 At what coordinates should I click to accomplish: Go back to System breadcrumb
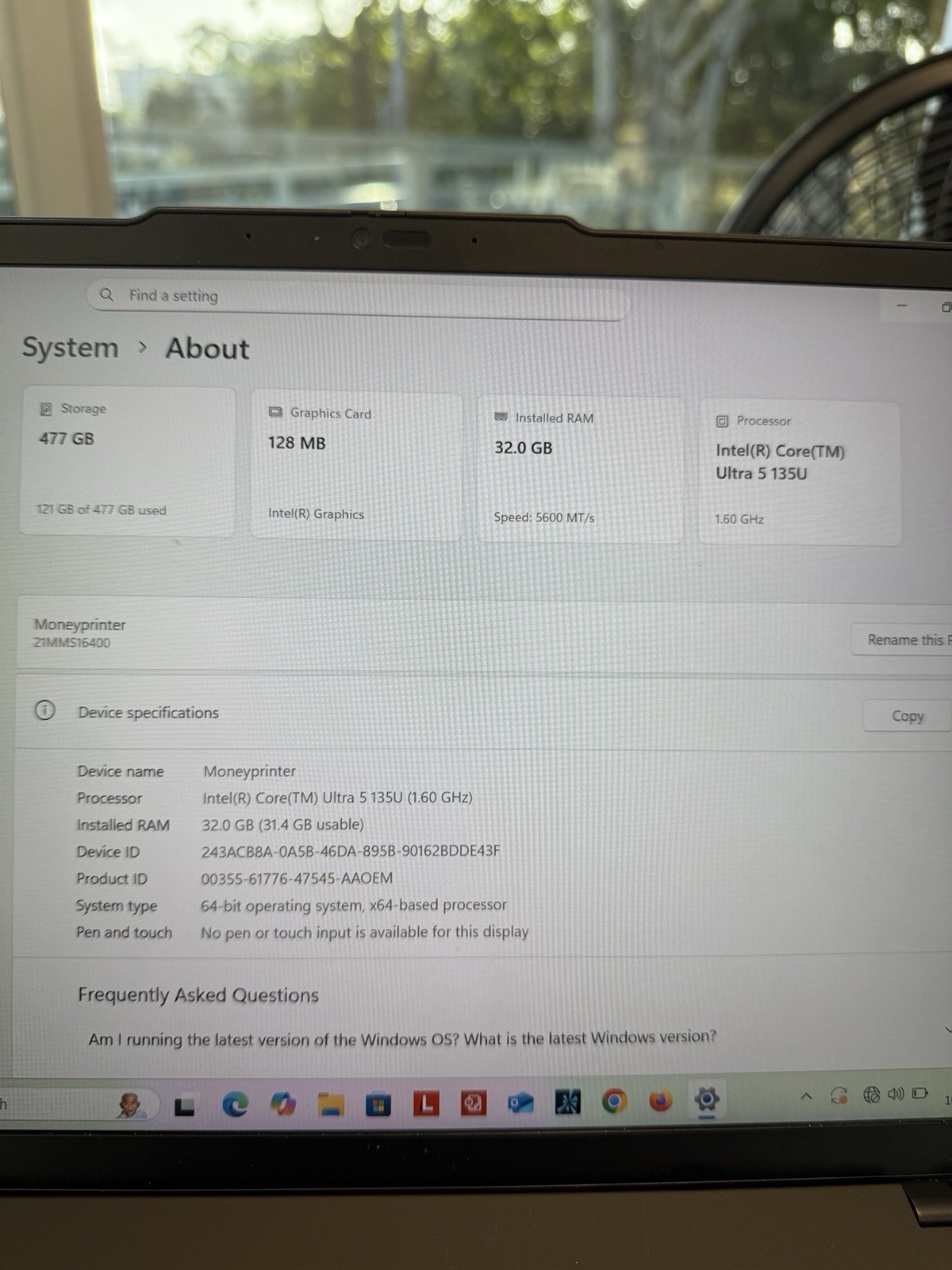tap(70, 348)
